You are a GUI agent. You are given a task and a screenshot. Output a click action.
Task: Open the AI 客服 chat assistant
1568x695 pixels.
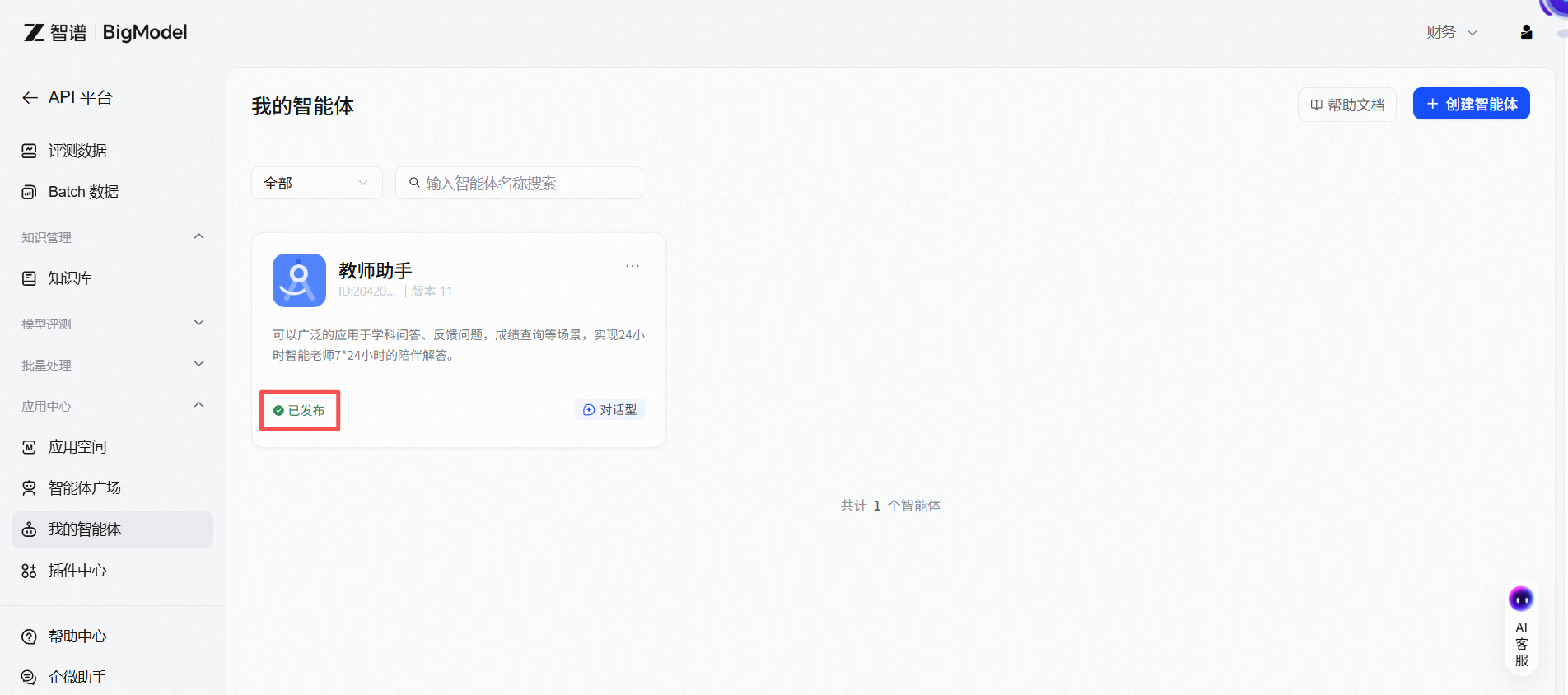1521,630
